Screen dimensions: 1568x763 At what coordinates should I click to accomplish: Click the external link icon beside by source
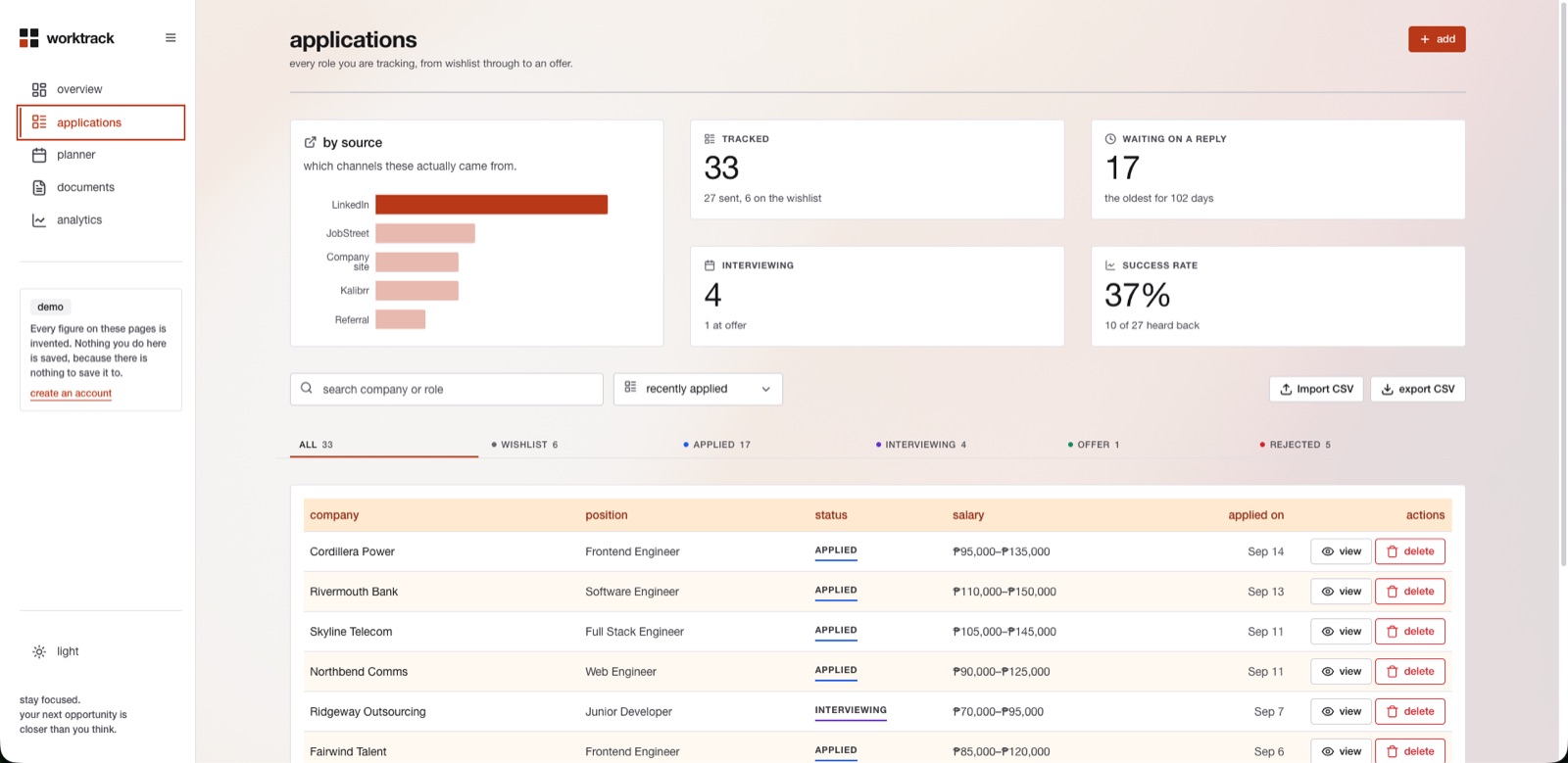[311, 142]
